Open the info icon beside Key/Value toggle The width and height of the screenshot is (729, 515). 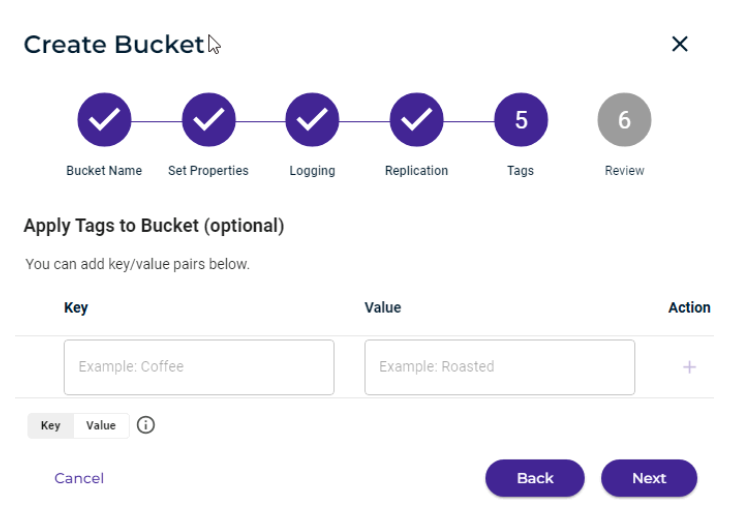146,425
